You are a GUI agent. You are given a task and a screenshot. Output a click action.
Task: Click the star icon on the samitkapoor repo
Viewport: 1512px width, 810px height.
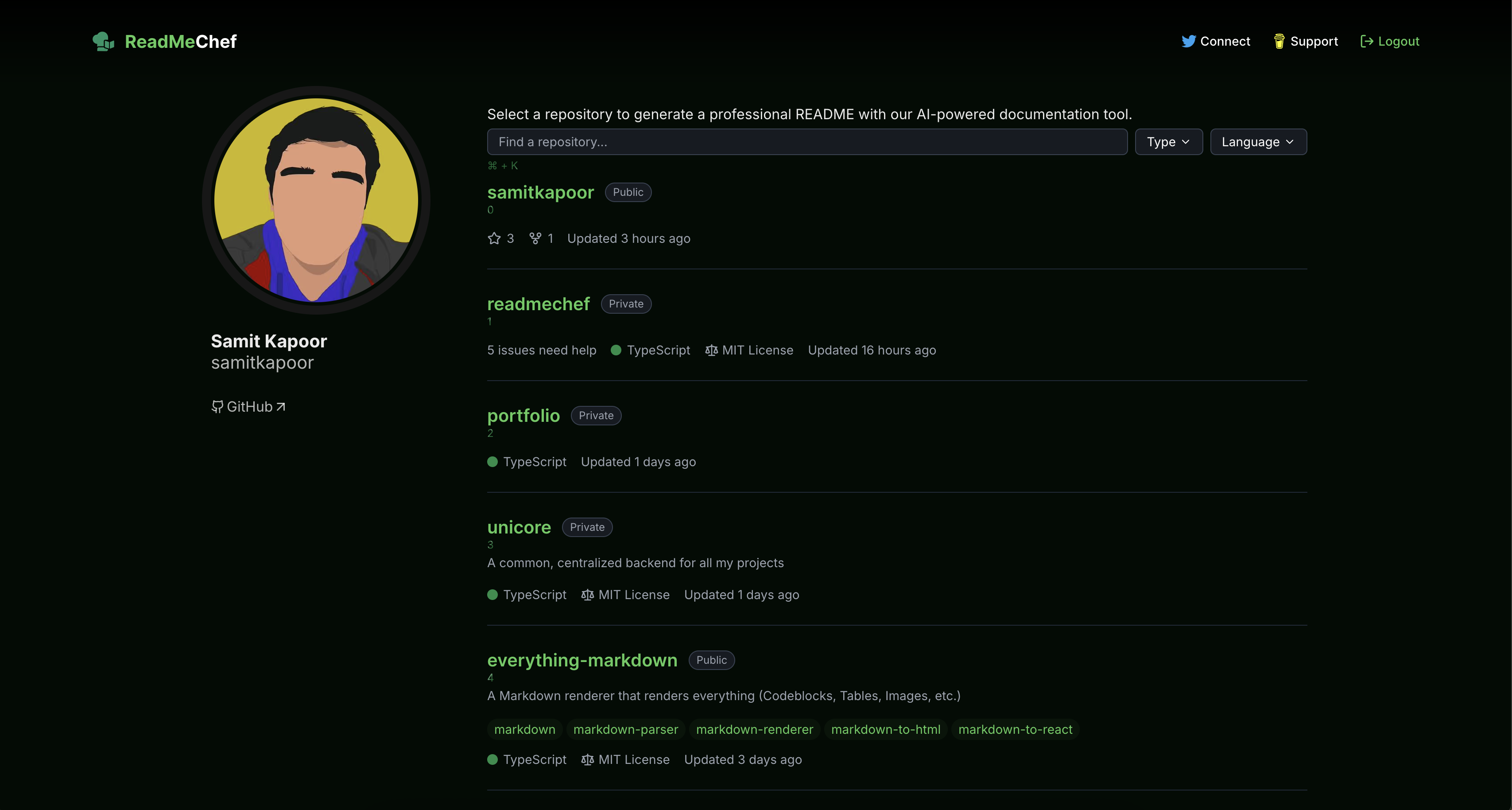pyautogui.click(x=494, y=238)
